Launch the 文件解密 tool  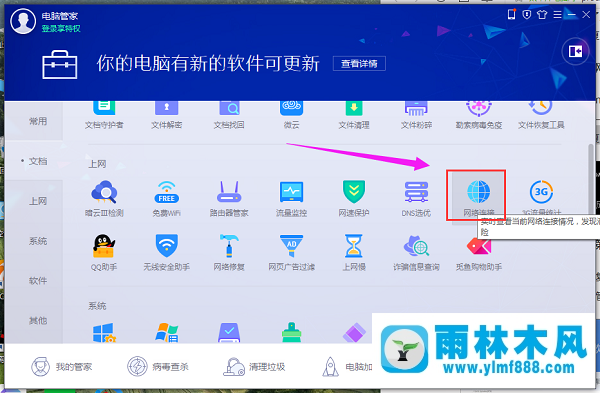pyautogui.click(x=166, y=115)
